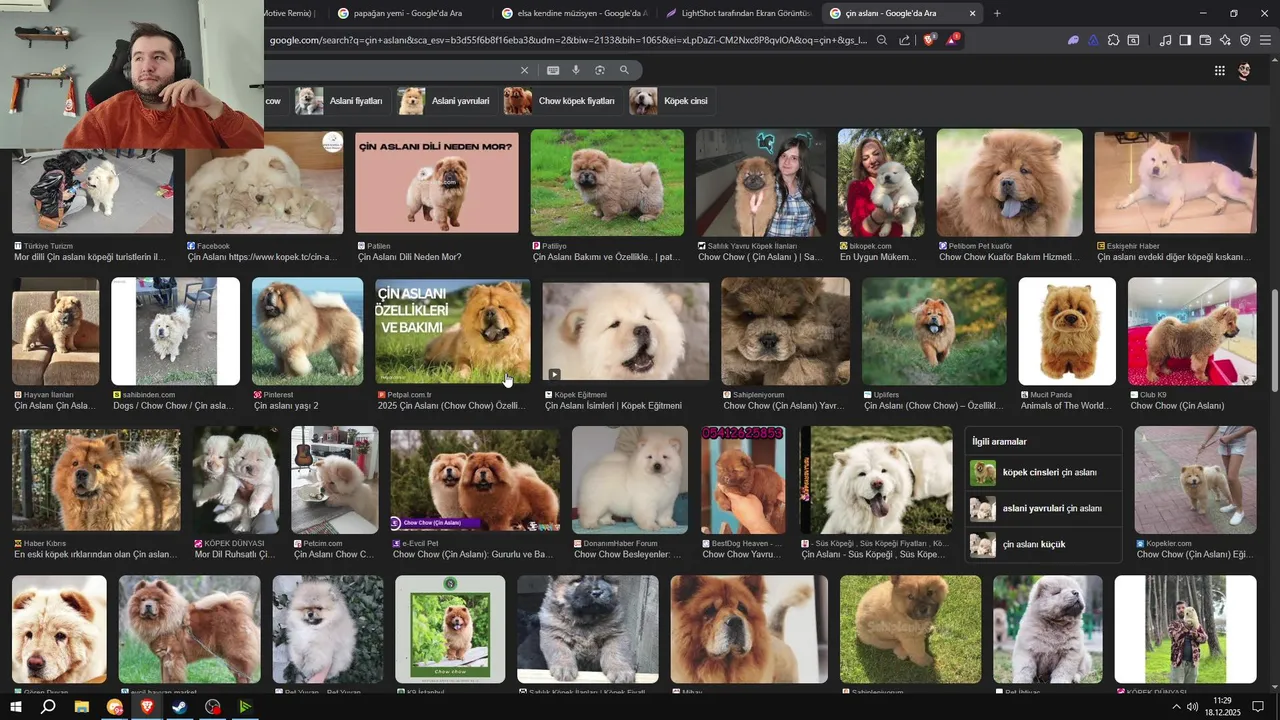Click related search 'çin aslanı küçük'
Viewport: 1280px width, 720px height.
coord(1044,544)
